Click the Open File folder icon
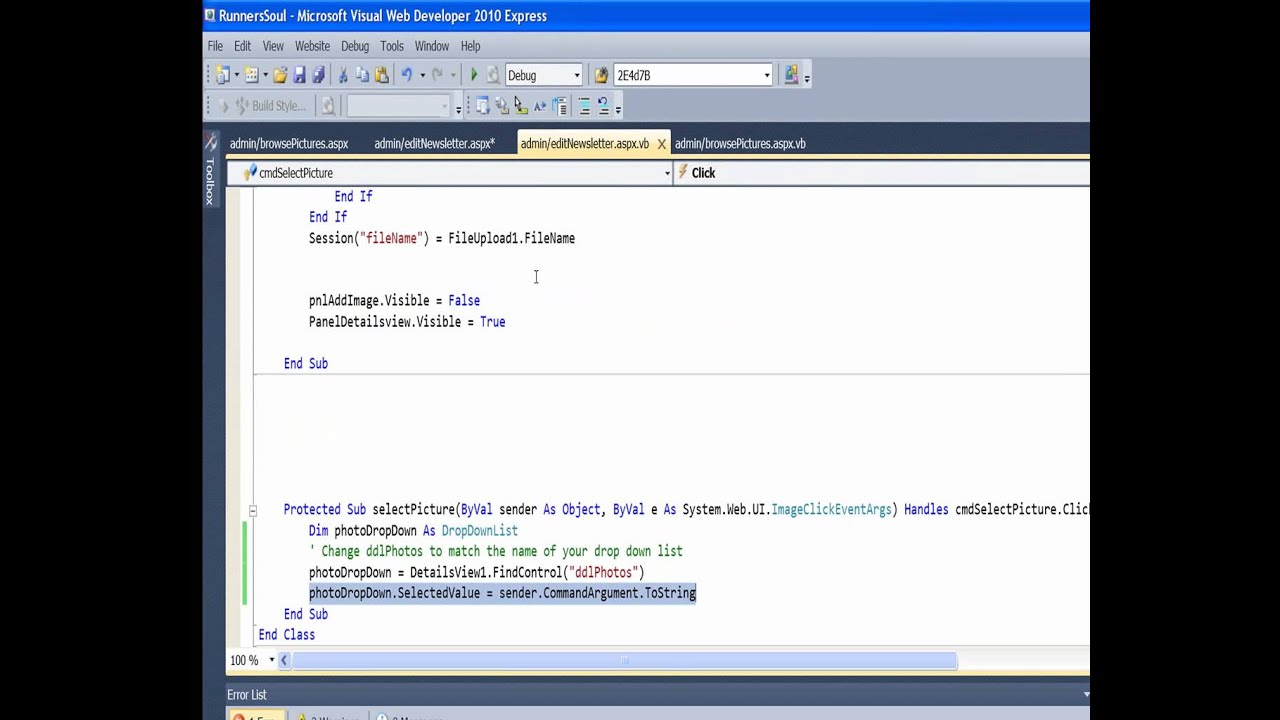 pyautogui.click(x=280, y=75)
